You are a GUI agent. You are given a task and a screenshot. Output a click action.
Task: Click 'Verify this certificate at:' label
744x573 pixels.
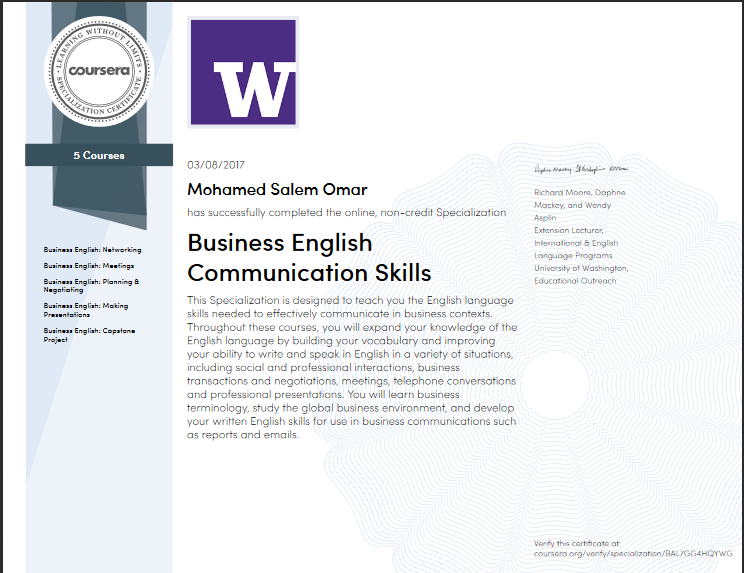coord(577,544)
